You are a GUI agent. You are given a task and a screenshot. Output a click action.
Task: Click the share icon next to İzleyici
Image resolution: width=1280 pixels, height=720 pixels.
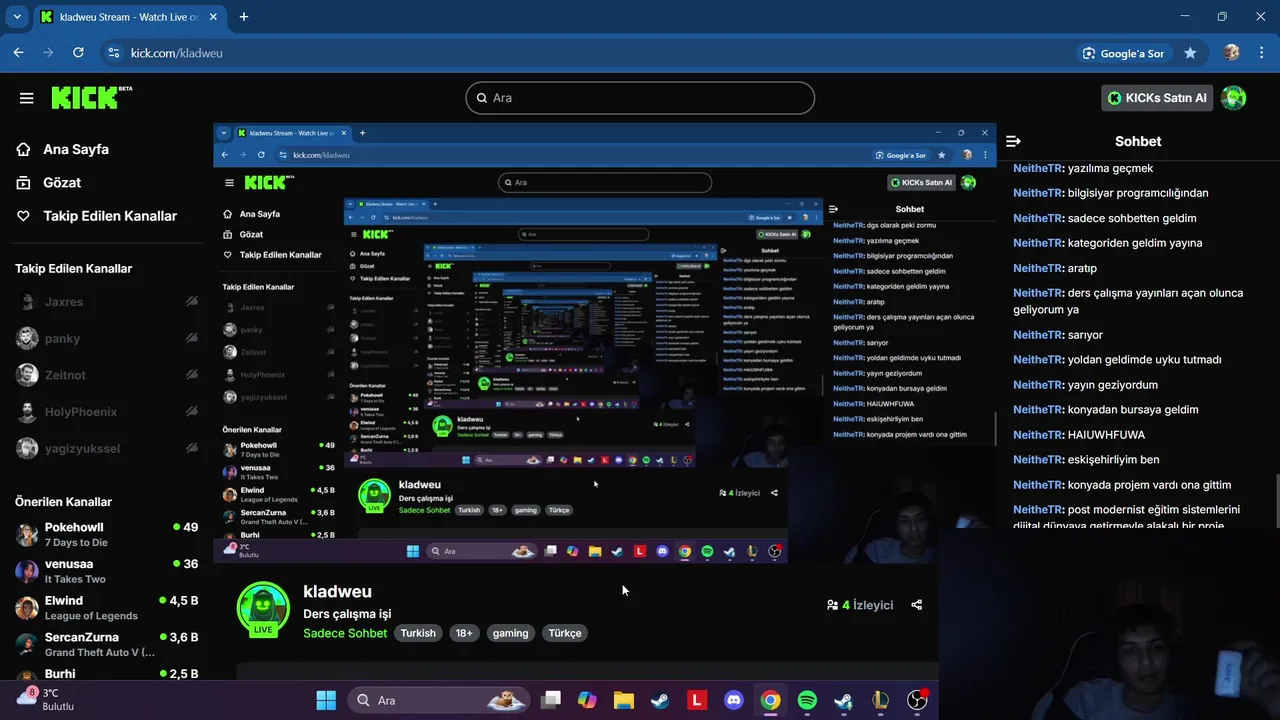pyautogui.click(x=917, y=605)
